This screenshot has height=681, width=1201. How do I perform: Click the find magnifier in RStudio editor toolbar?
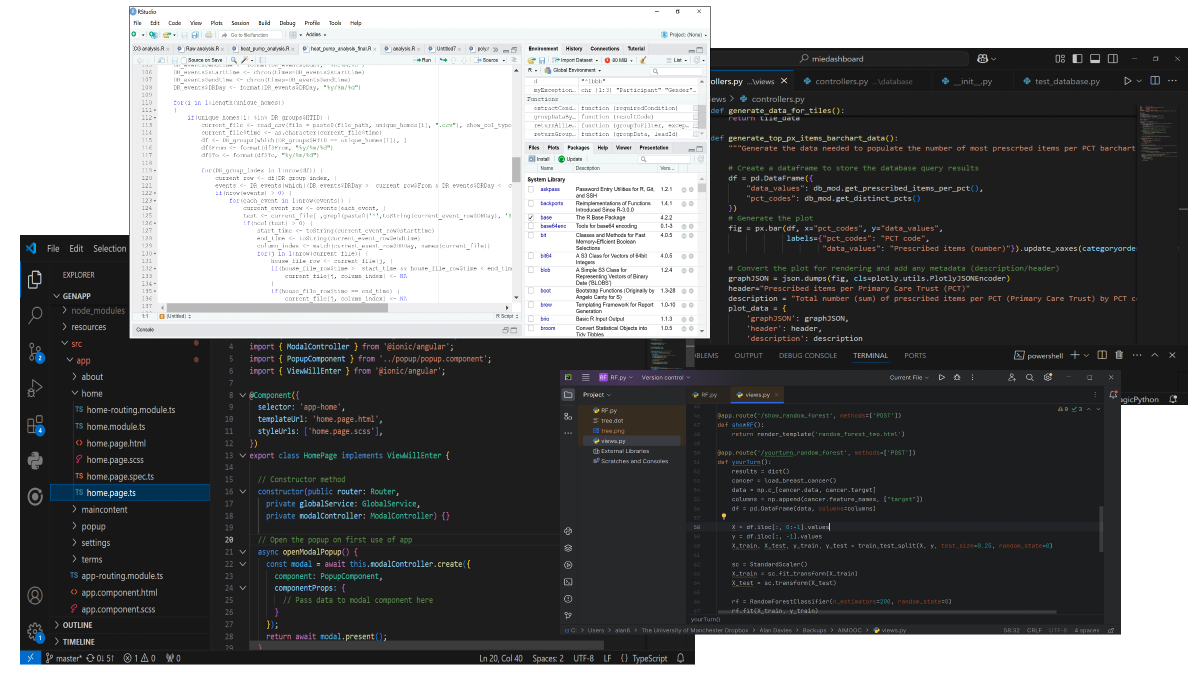232,60
